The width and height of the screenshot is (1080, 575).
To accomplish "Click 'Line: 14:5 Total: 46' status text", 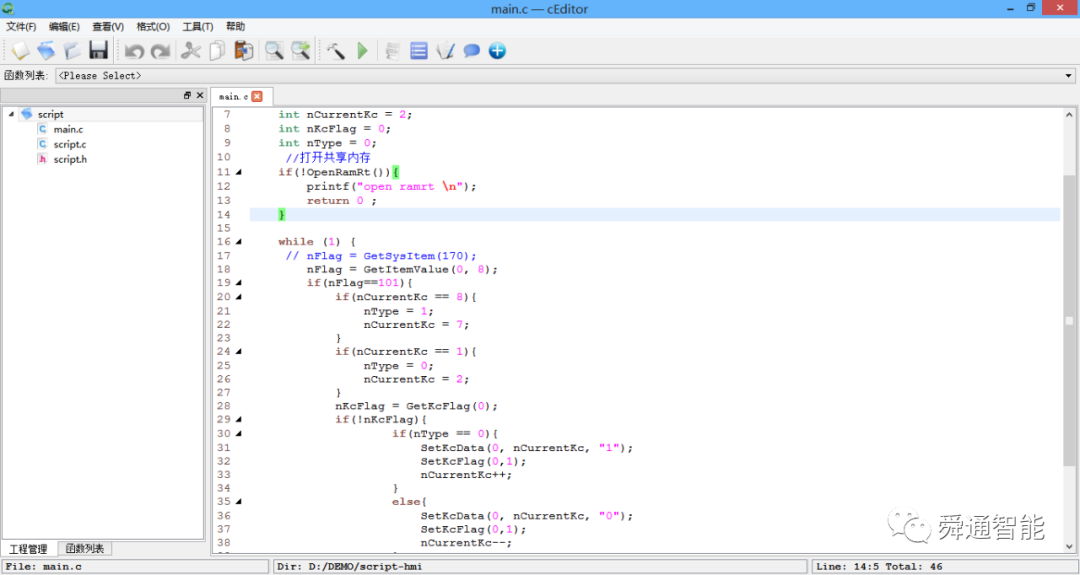I will pos(879,567).
